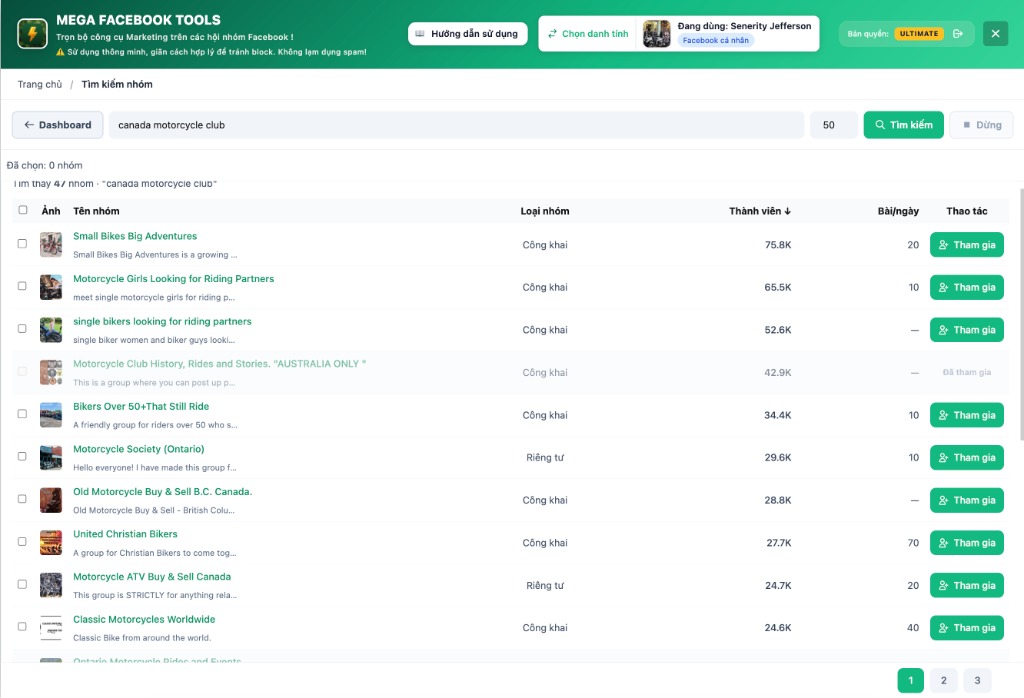Viewport: 1024px width, 698px height.
Task: Open the Small Bikes Big Adventures group link
Action: (135, 236)
